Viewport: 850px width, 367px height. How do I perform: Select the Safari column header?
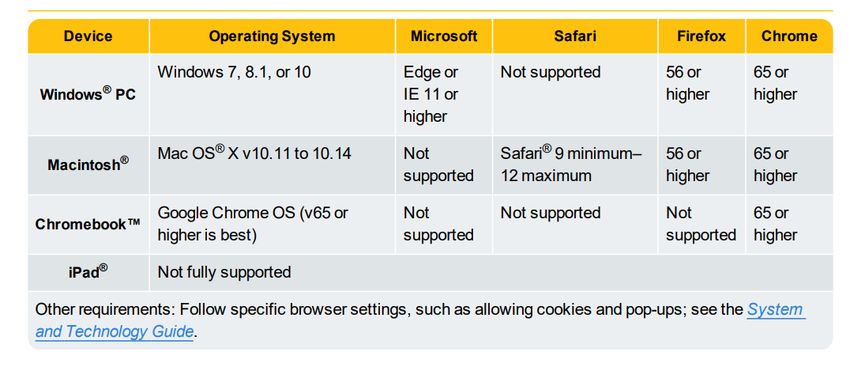tap(575, 36)
